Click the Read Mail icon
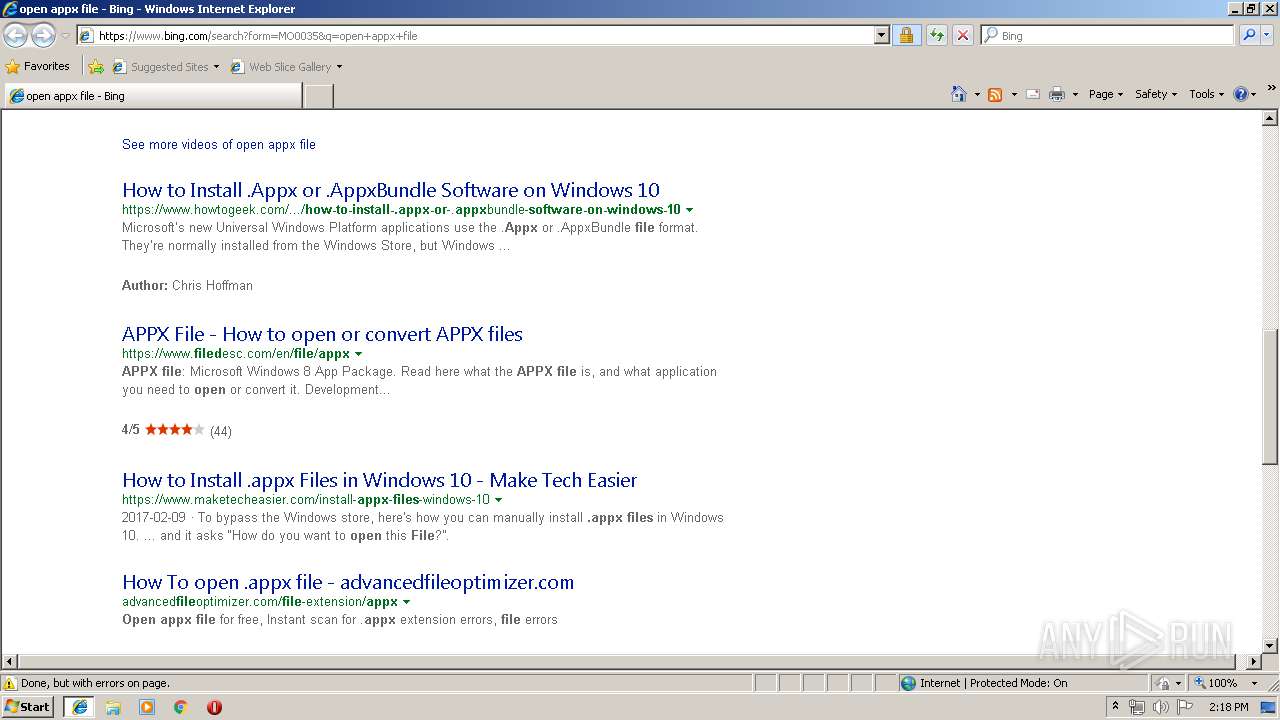The image size is (1280, 720). coord(1032,94)
